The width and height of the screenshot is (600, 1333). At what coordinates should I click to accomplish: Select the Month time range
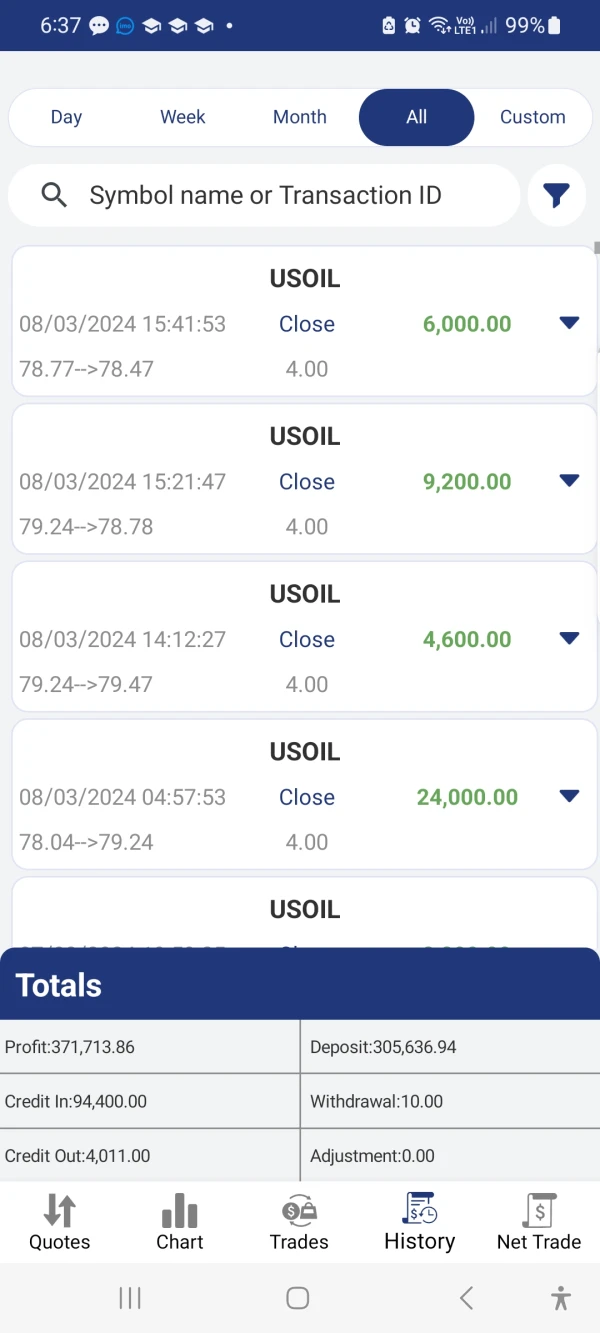tap(300, 117)
